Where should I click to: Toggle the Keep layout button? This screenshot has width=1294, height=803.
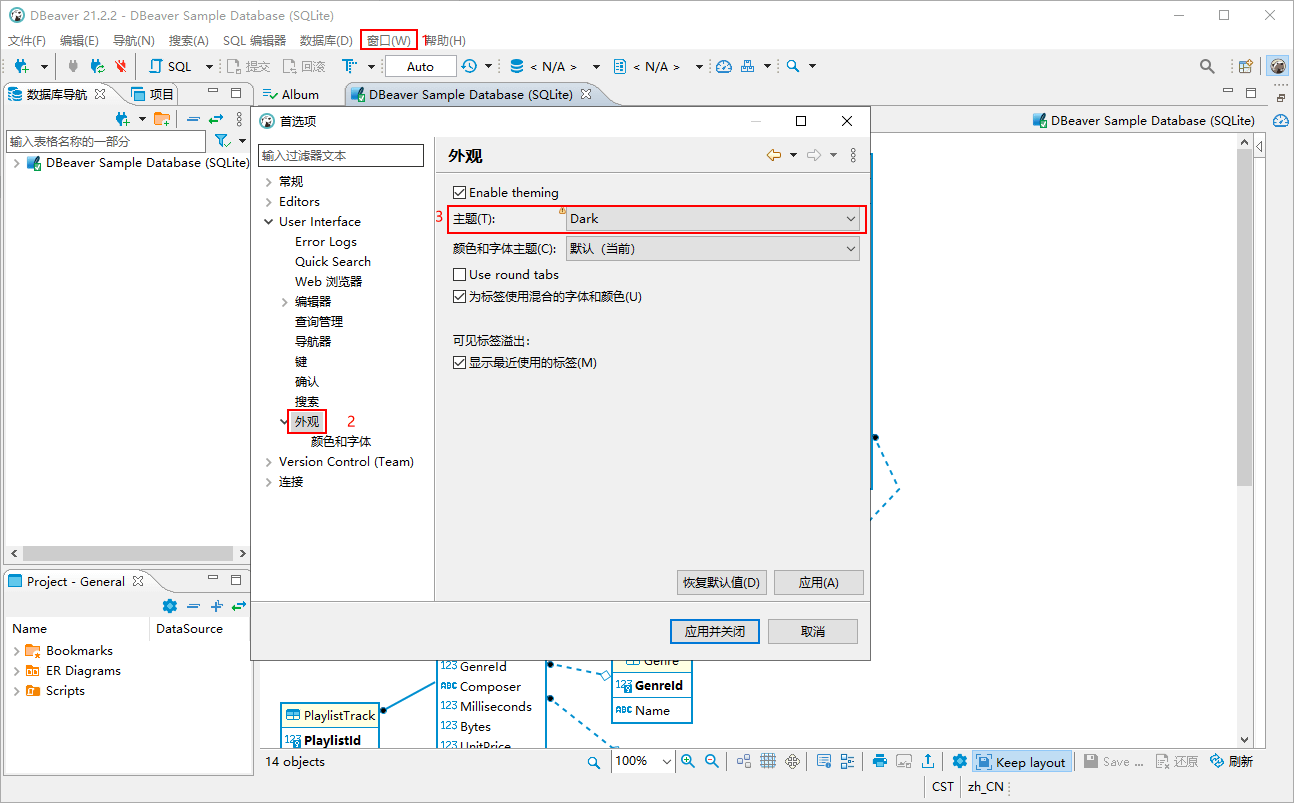point(1021,762)
